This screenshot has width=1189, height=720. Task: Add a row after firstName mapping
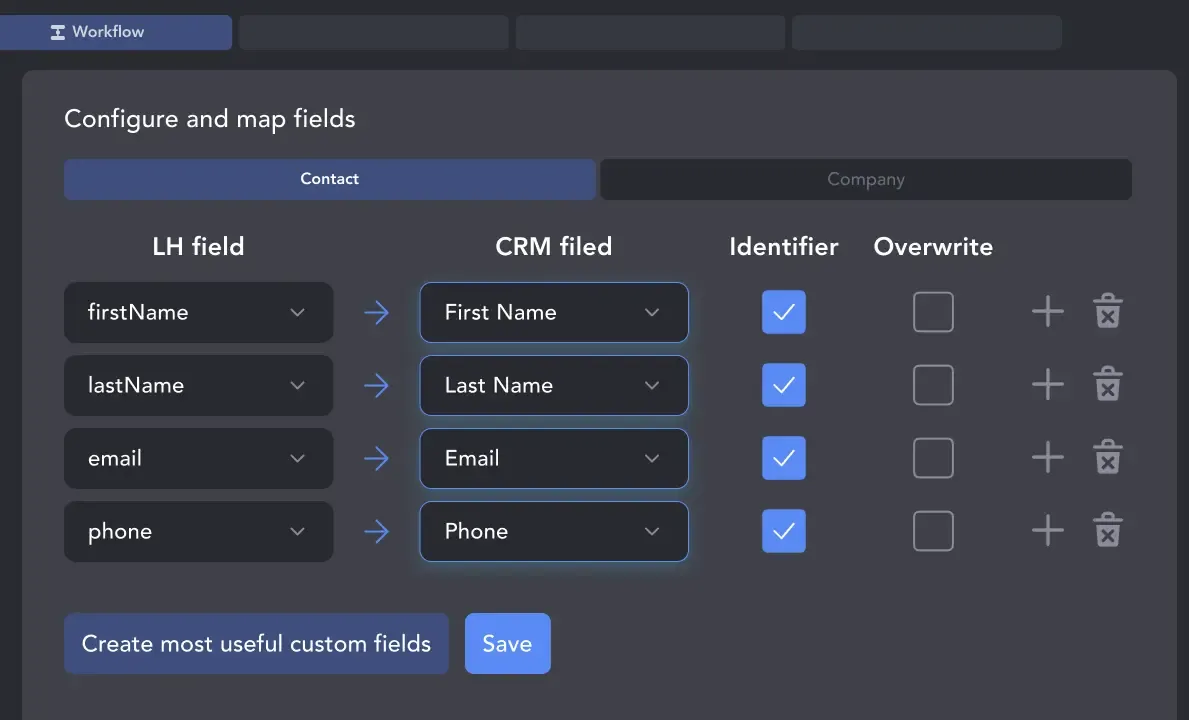pos(1047,311)
